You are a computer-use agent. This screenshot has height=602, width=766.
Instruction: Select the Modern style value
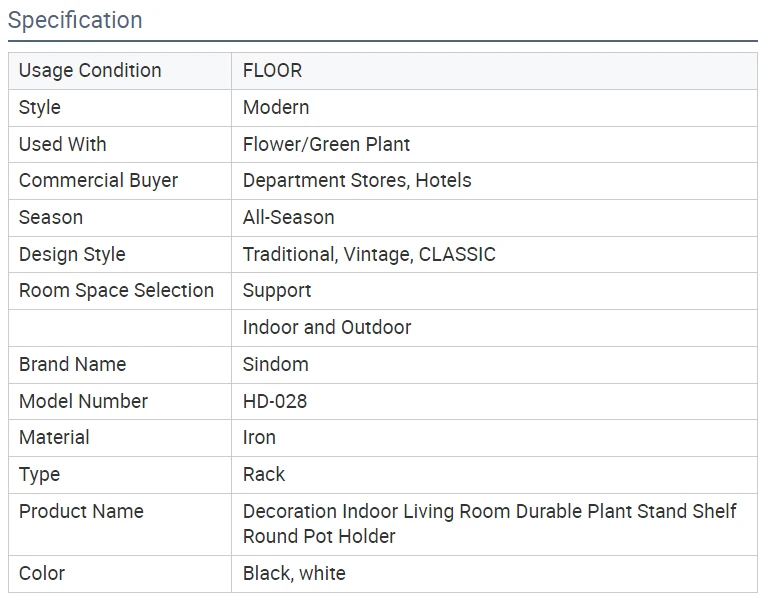click(x=276, y=108)
